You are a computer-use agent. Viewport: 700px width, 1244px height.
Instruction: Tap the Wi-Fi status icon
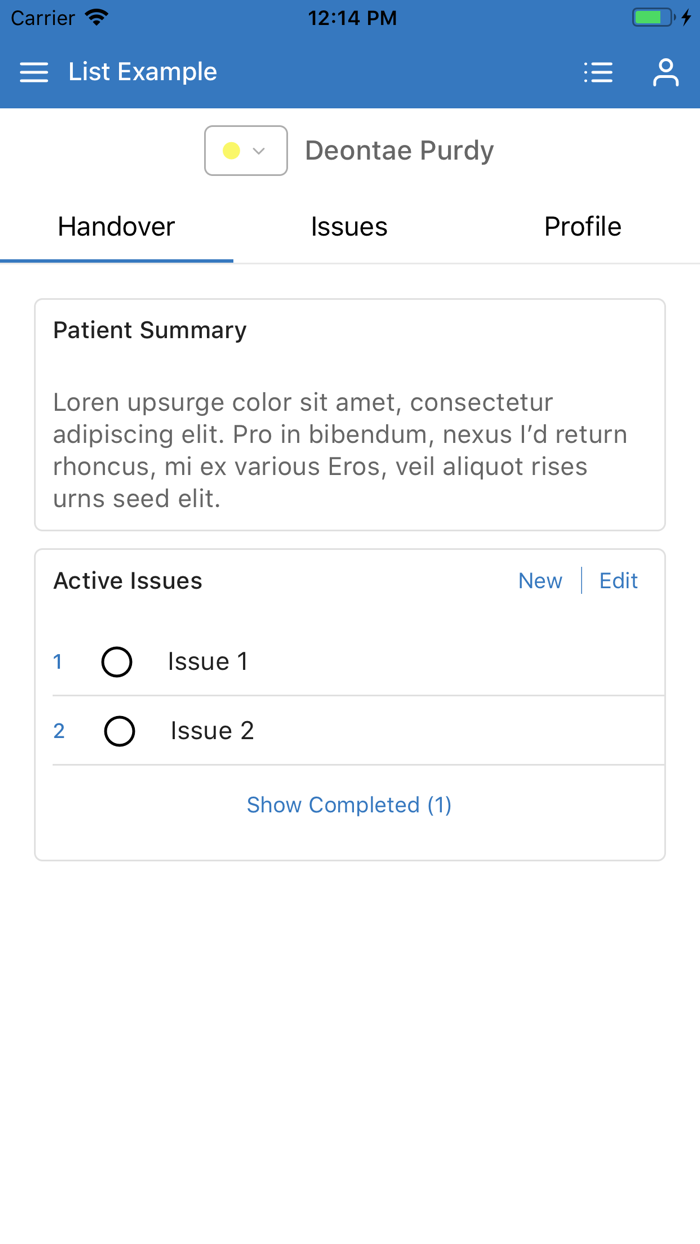[x=97, y=18]
